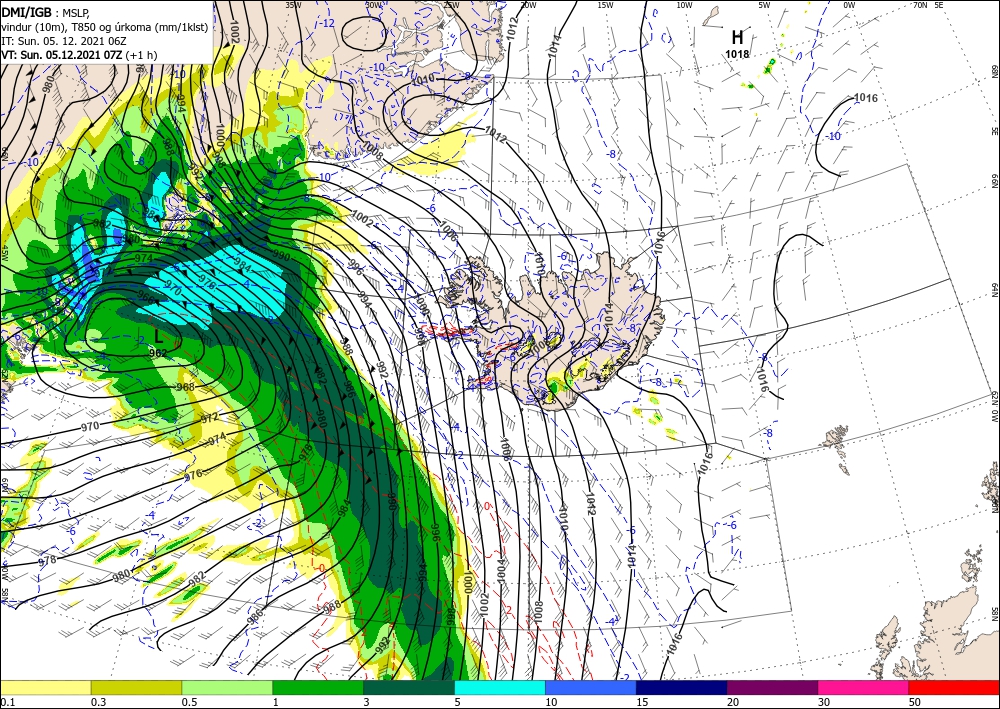Screen dimensions: 1000x709
Task: Click legend value '30' under colorbar
Action: click(823, 702)
